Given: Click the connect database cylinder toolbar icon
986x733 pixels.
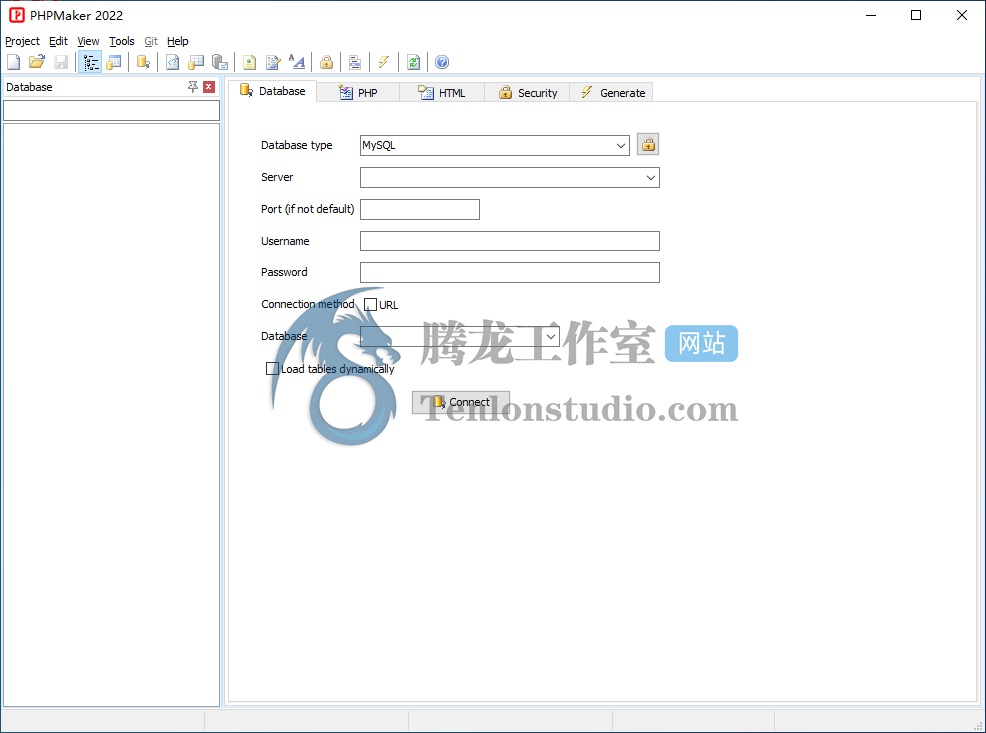Looking at the screenshot, I should [x=143, y=62].
